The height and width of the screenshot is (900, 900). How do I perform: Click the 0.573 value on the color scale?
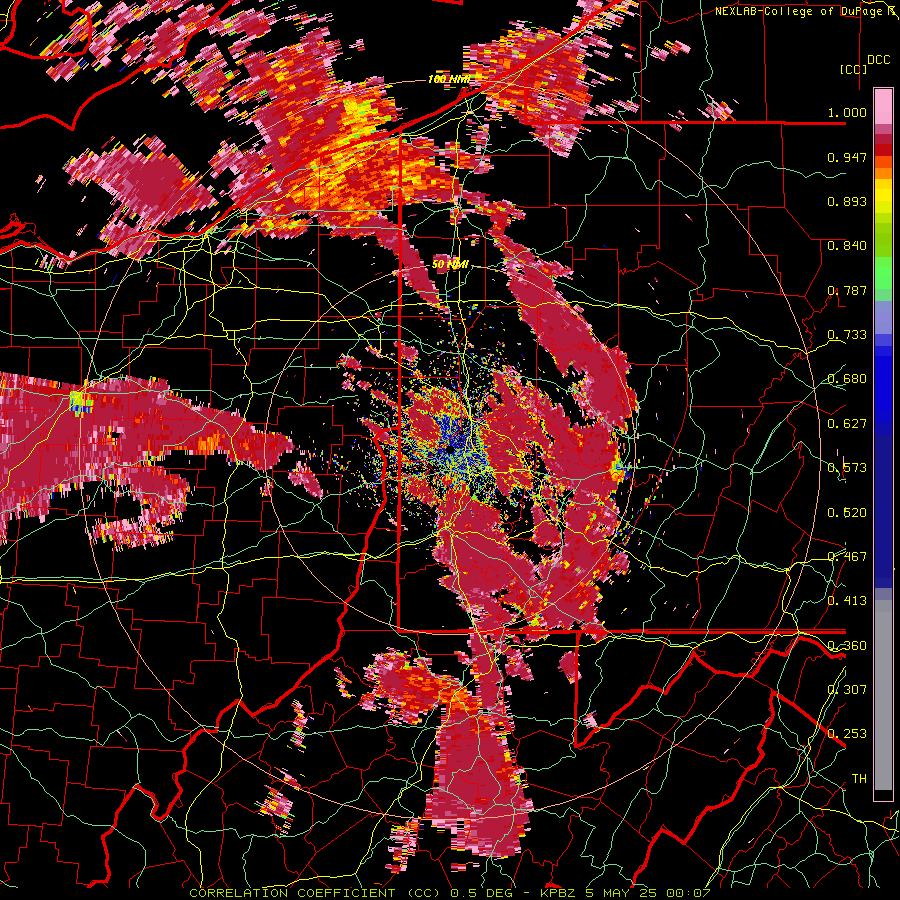pos(847,468)
